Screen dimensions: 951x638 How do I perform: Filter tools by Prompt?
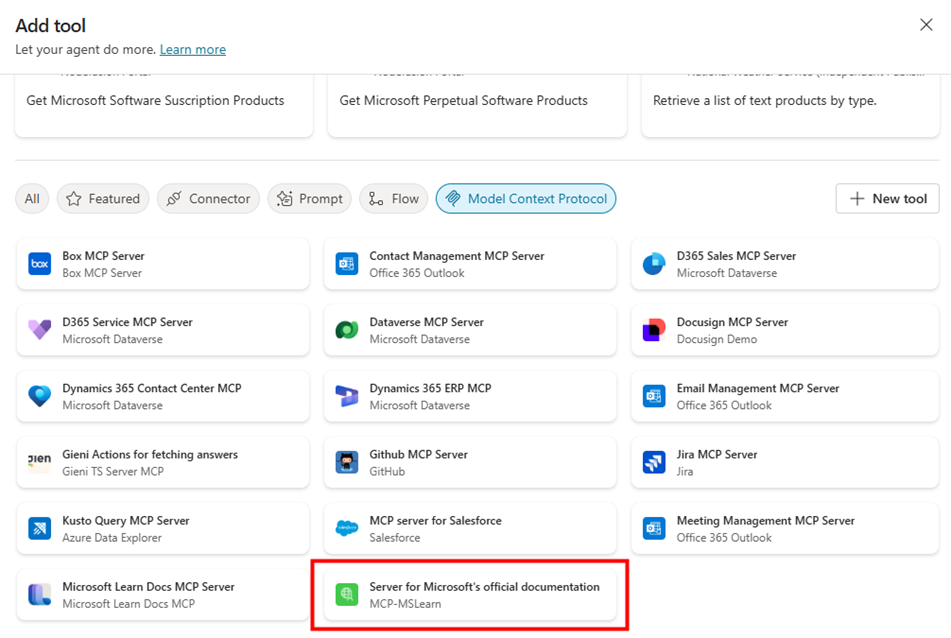309,199
